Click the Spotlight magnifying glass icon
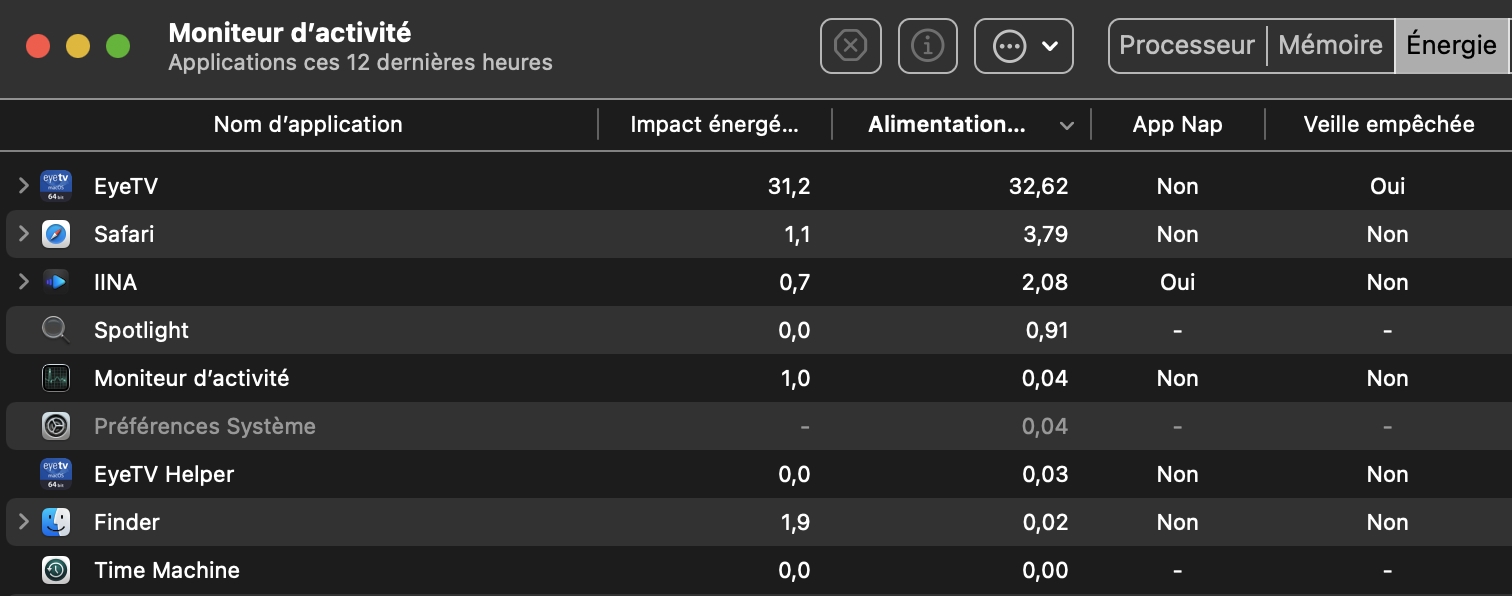 tap(56, 330)
